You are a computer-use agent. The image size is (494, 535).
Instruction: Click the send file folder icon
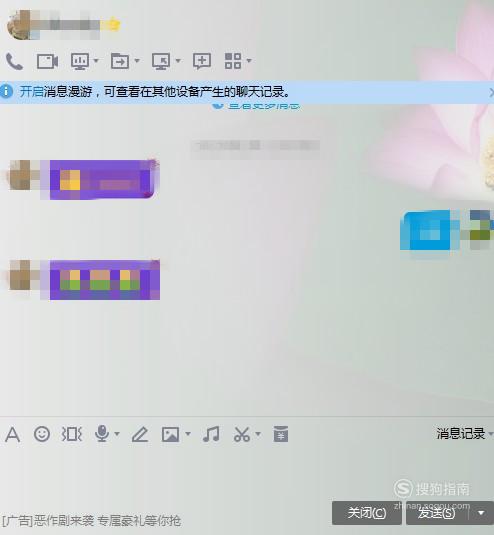(120, 61)
